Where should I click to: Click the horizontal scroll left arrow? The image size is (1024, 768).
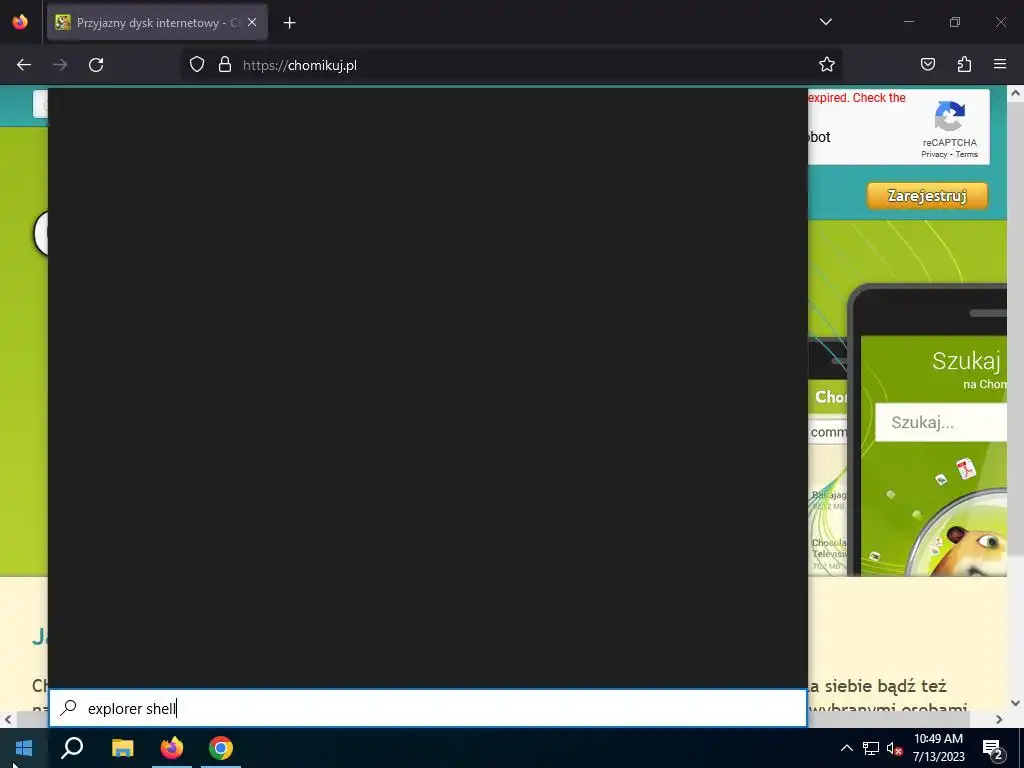(8, 719)
